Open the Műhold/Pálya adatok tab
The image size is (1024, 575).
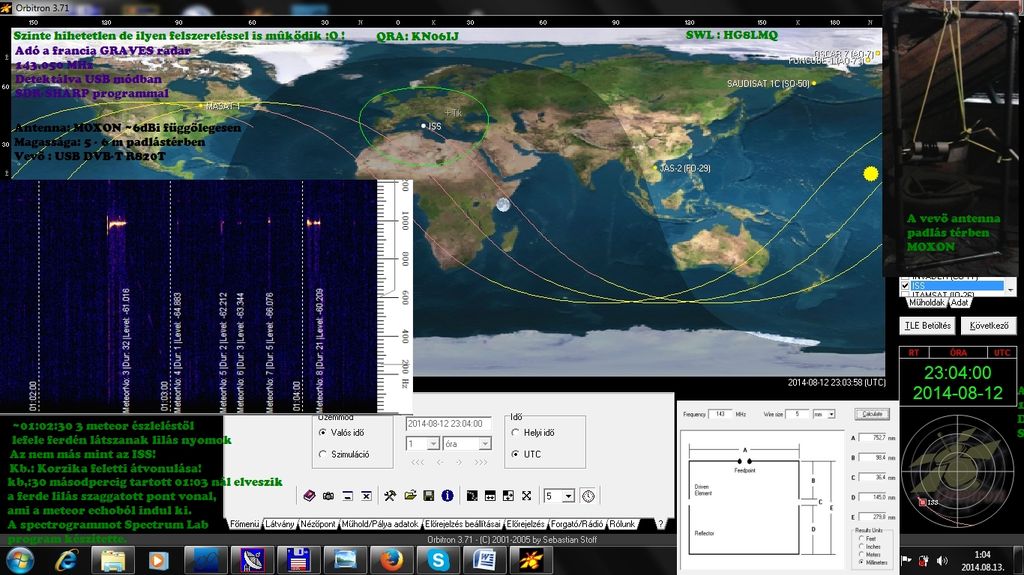pyautogui.click(x=379, y=524)
